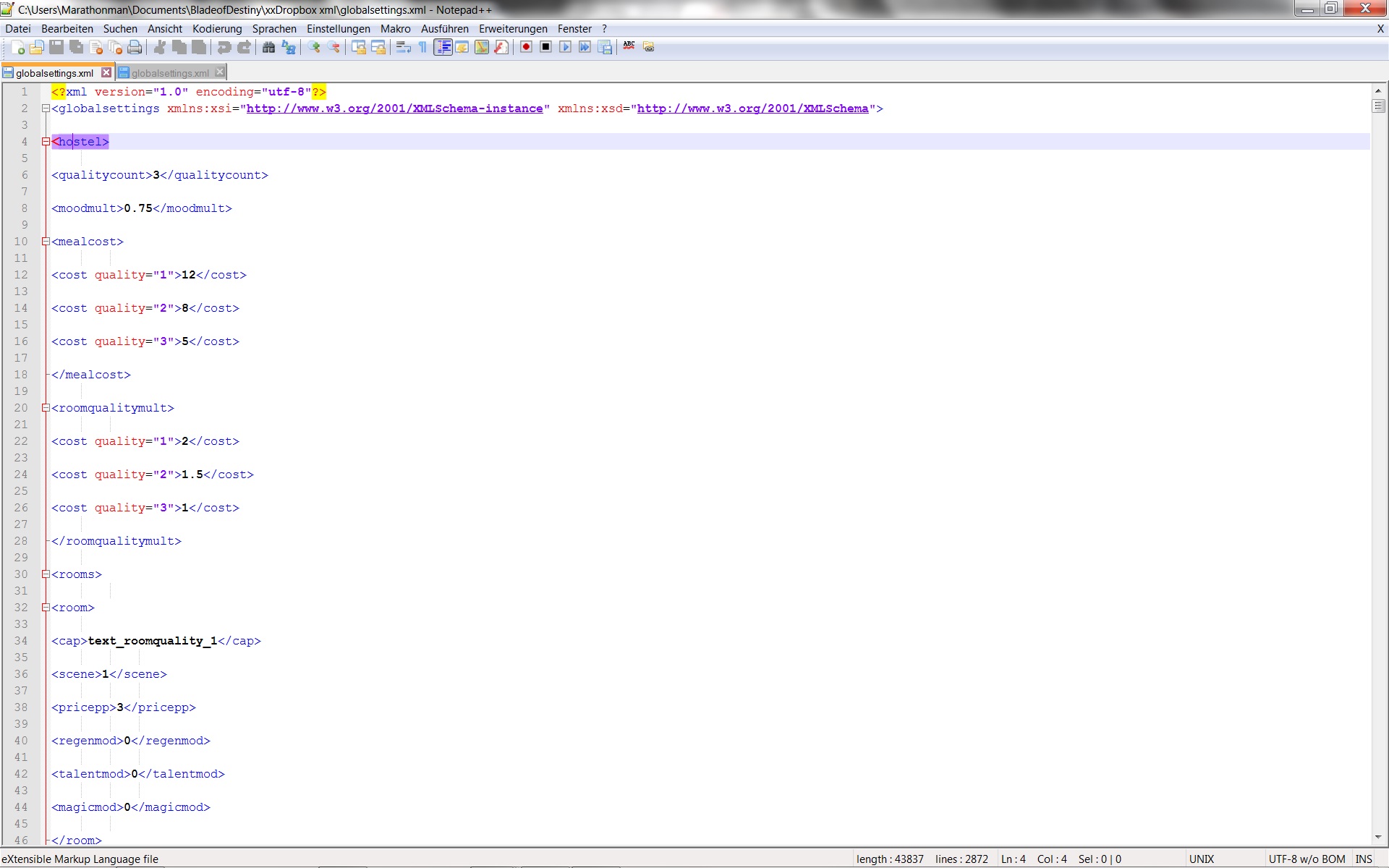Viewport: 1389px width, 868px height.
Task: Print the document with the printer icon
Action: [x=135, y=48]
